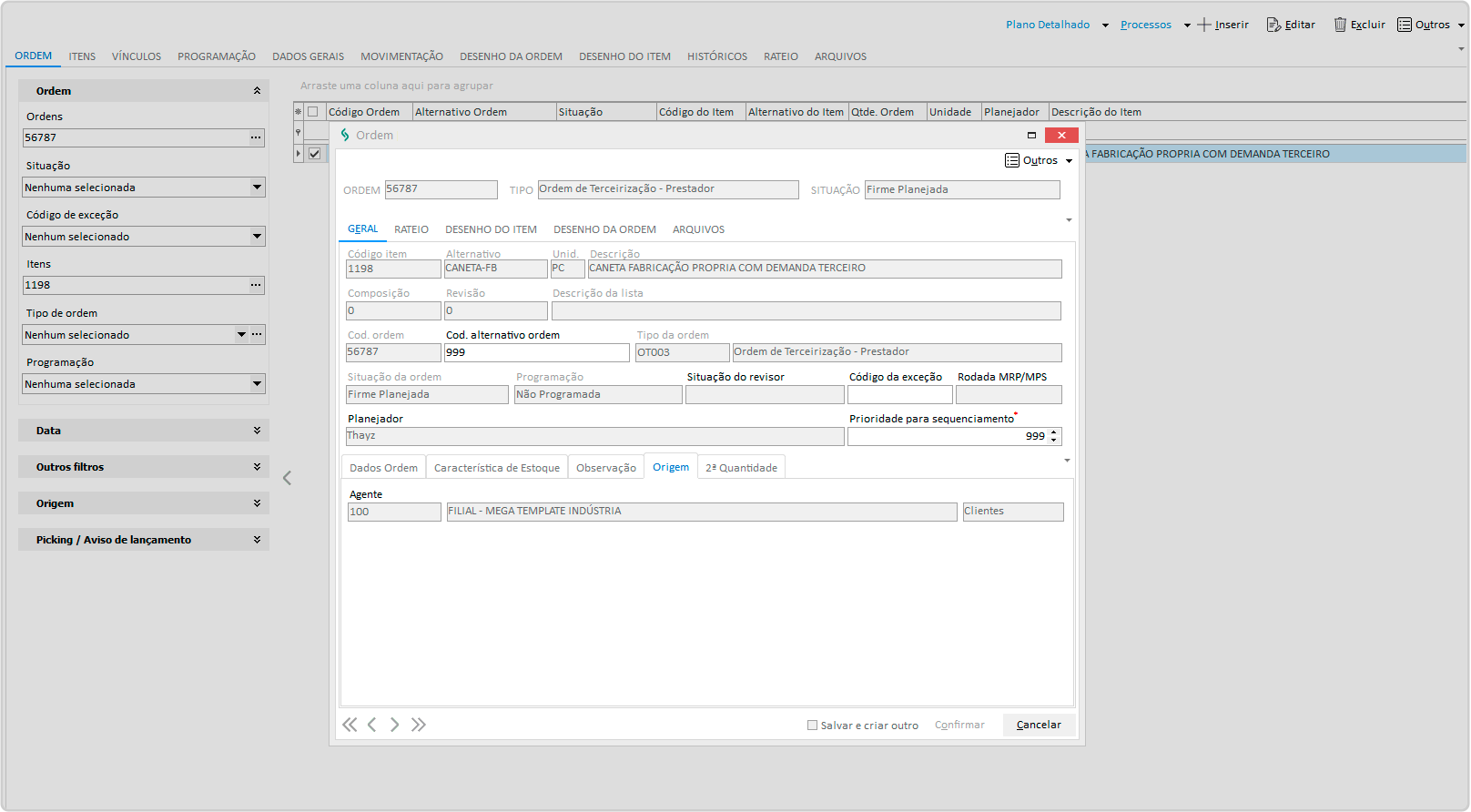Switch to the Observação tab
This screenshot has width=1471, height=812.
click(605, 468)
